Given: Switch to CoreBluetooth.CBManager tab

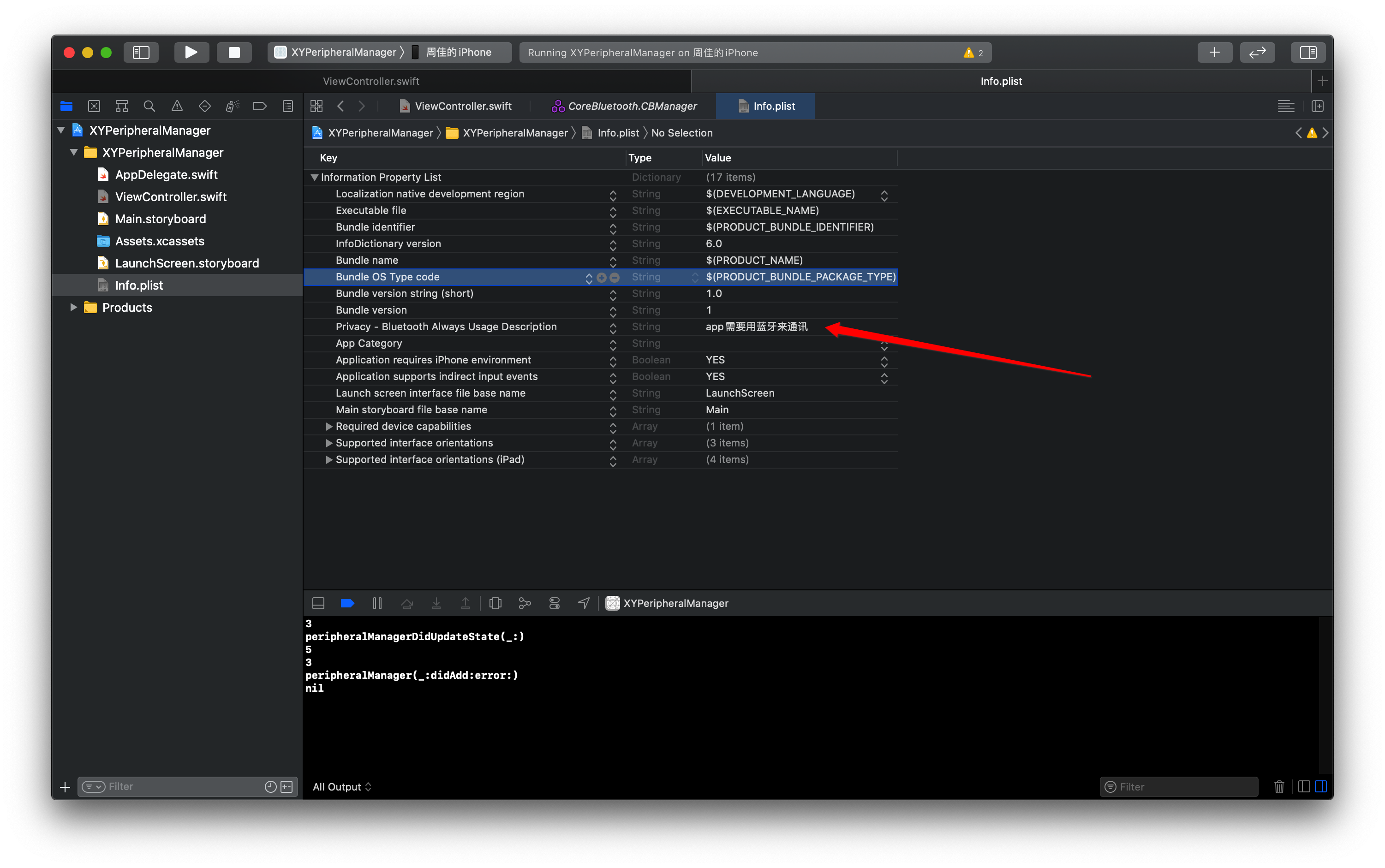Looking at the screenshot, I should tap(632, 106).
